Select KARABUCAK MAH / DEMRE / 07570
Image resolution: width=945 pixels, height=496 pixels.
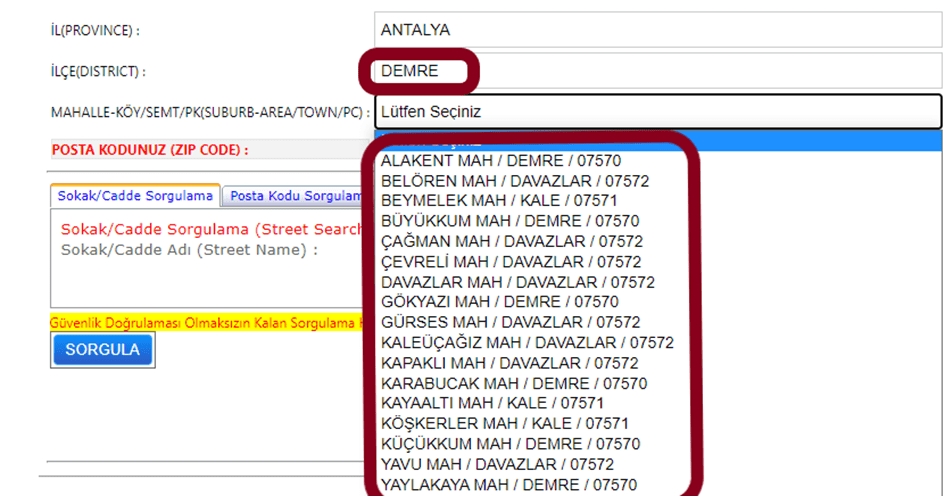tap(514, 383)
